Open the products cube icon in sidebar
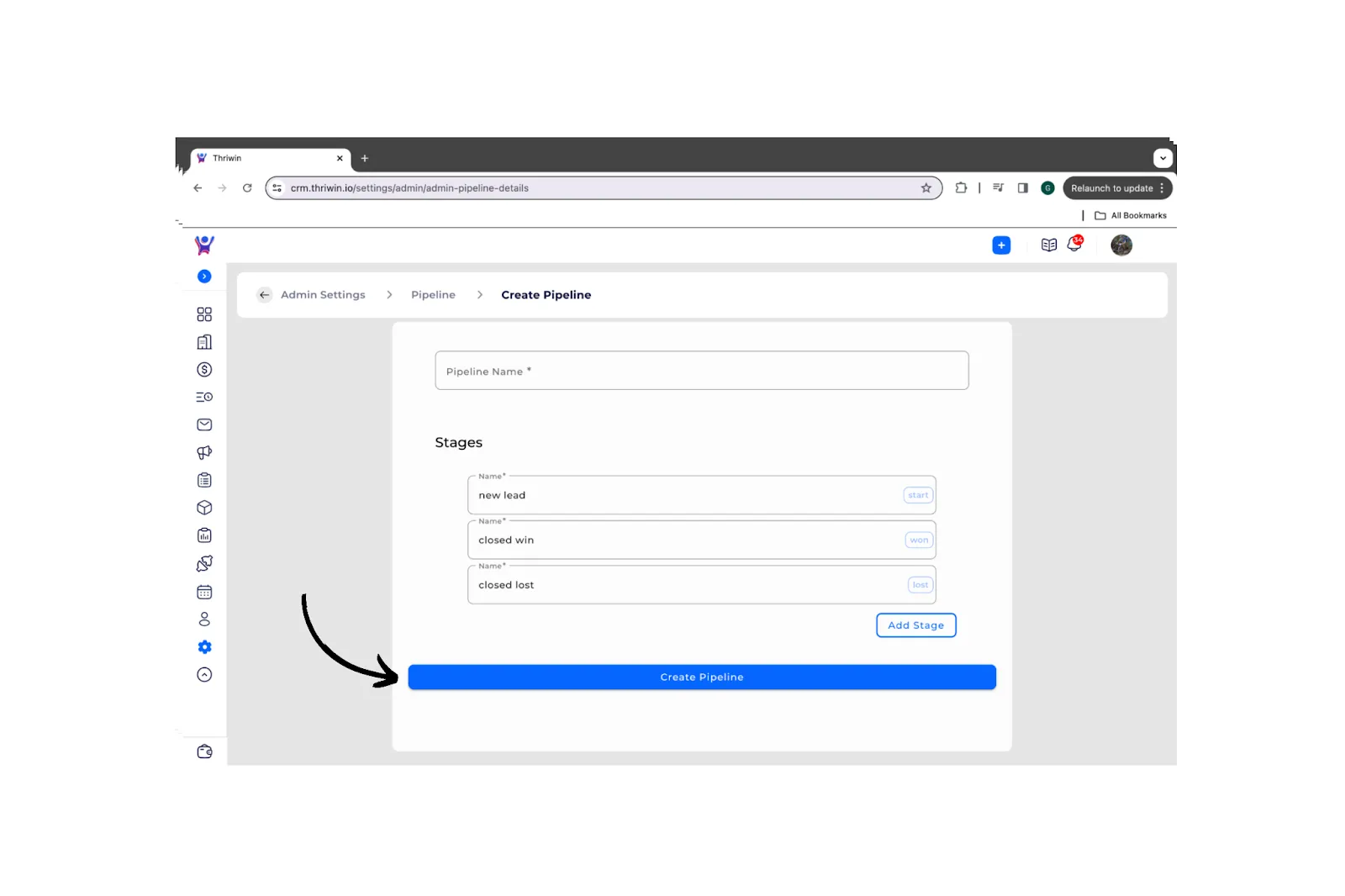The width and height of the screenshot is (1345, 896). (204, 508)
